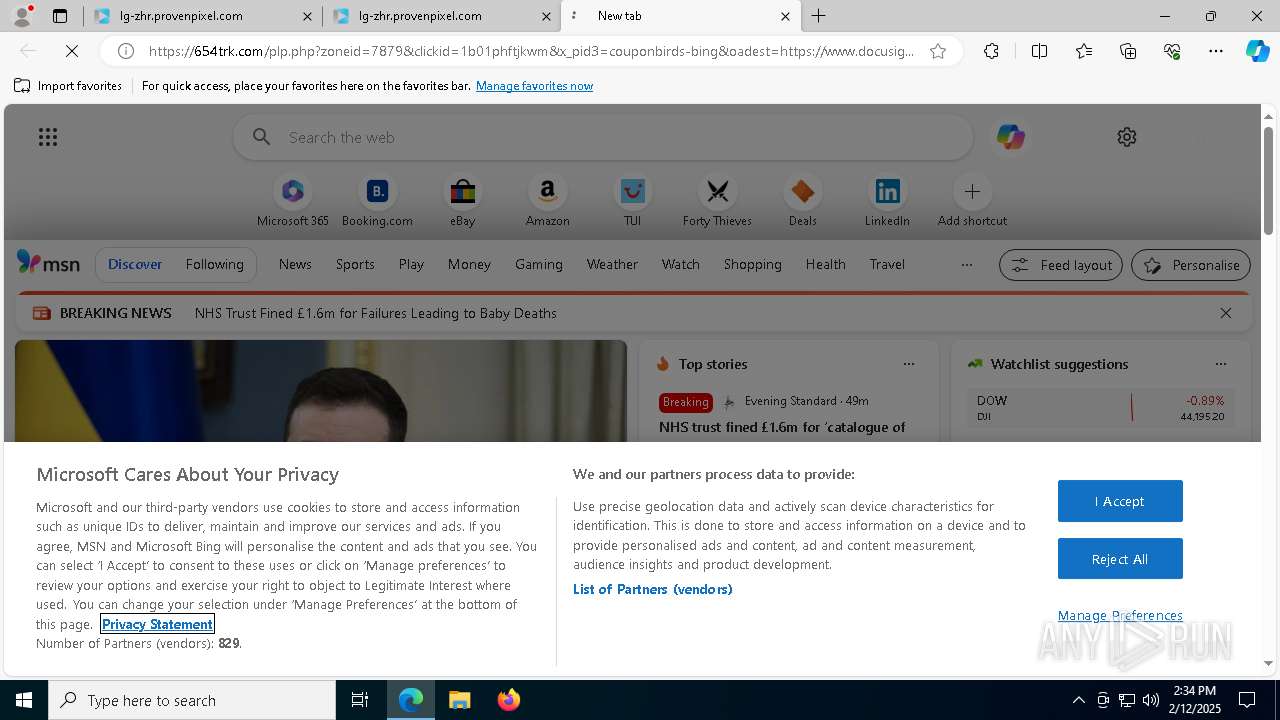Open Collections icon

1128,51
